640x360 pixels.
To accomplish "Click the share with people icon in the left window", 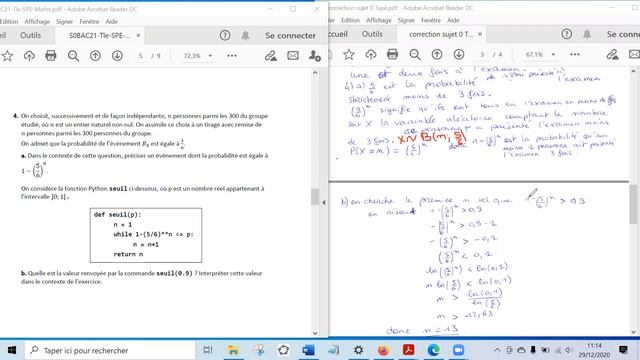I will point(315,56).
